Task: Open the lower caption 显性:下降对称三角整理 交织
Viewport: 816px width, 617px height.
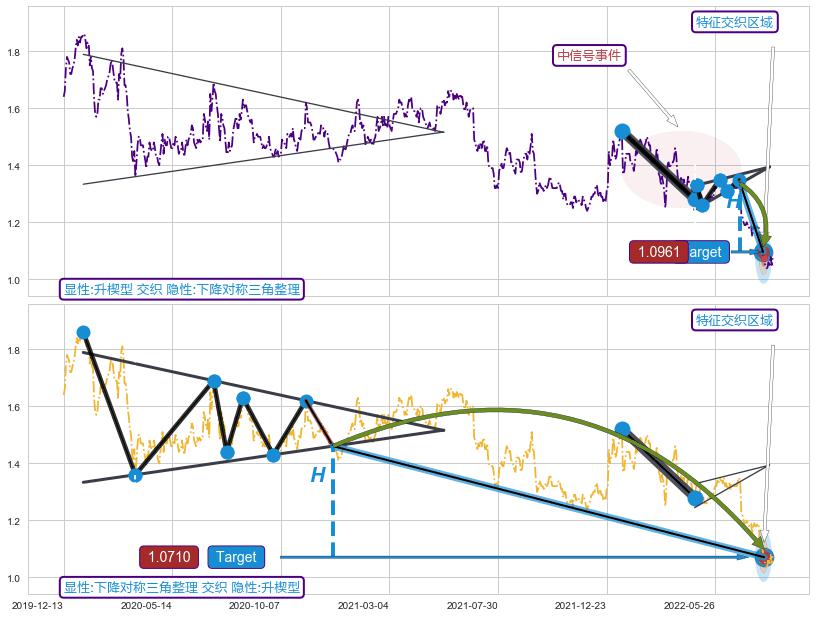Action: tap(181, 587)
